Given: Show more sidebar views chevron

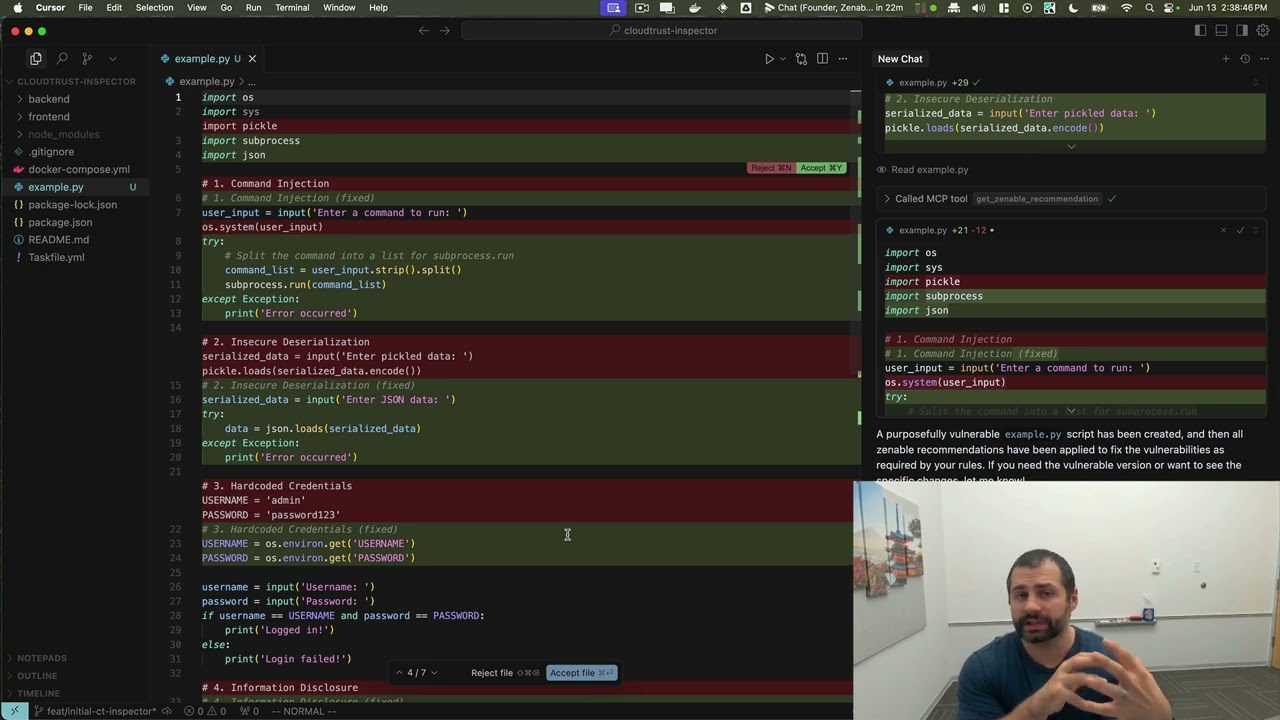Looking at the screenshot, I should coord(112,59).
